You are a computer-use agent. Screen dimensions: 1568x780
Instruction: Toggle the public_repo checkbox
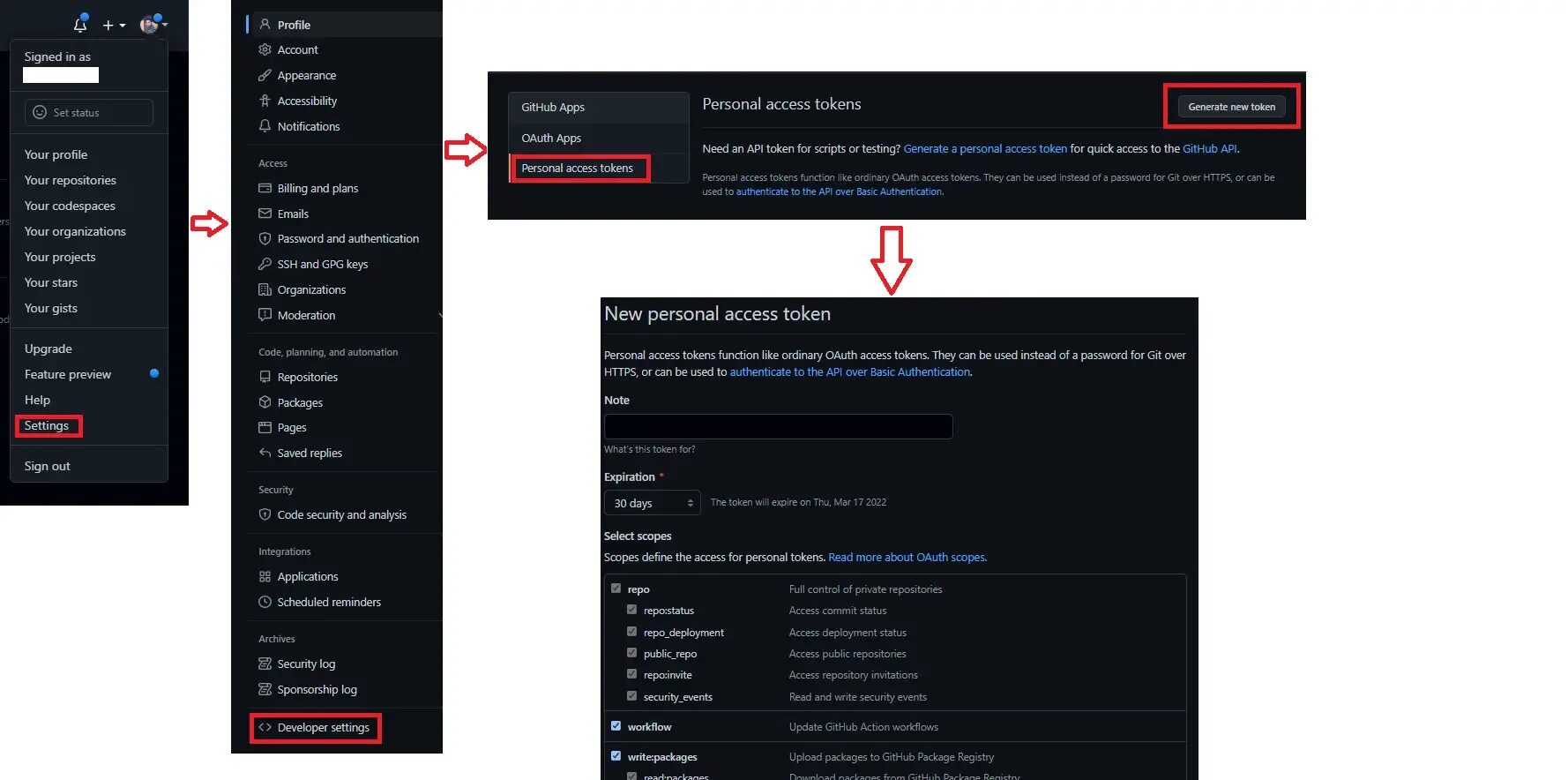[x=631, y=653]
